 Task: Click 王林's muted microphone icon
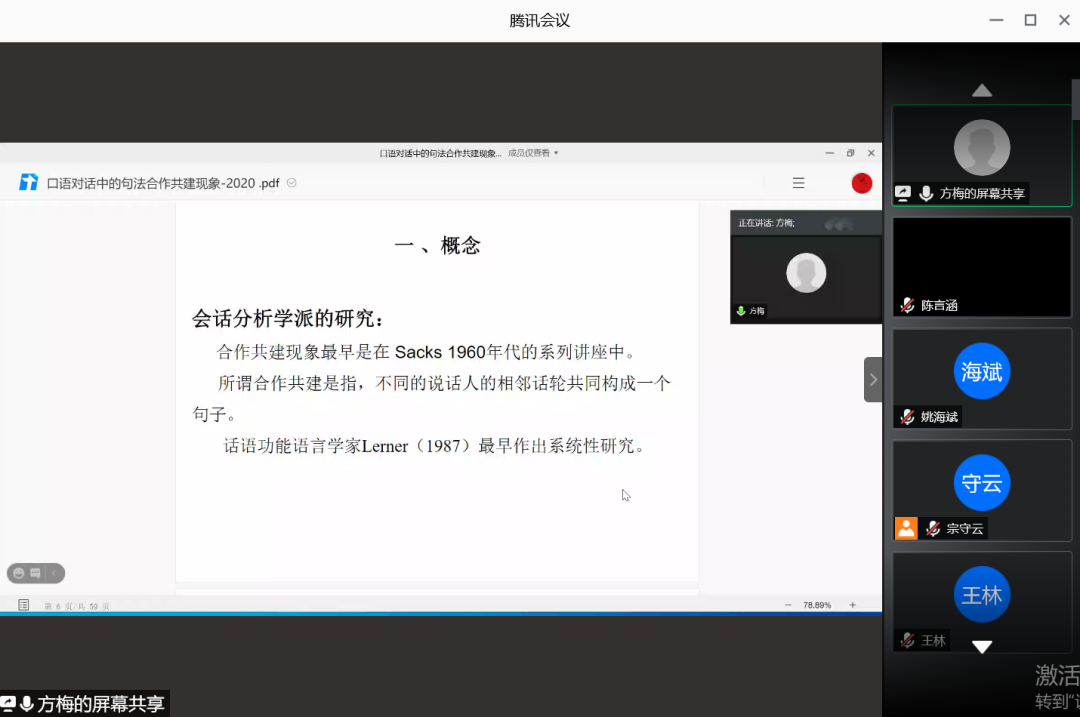907,641
